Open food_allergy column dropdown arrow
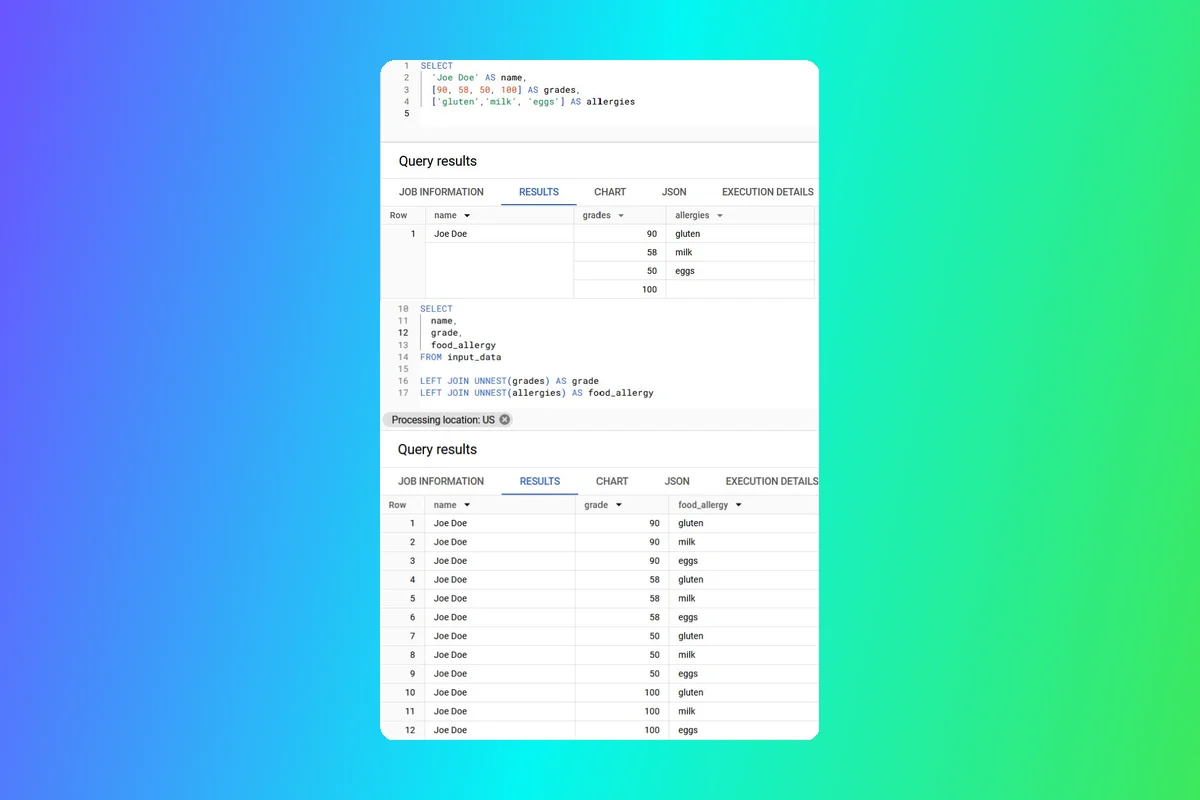Screen dimensions: 1200x800 click(x=739, y=505)
